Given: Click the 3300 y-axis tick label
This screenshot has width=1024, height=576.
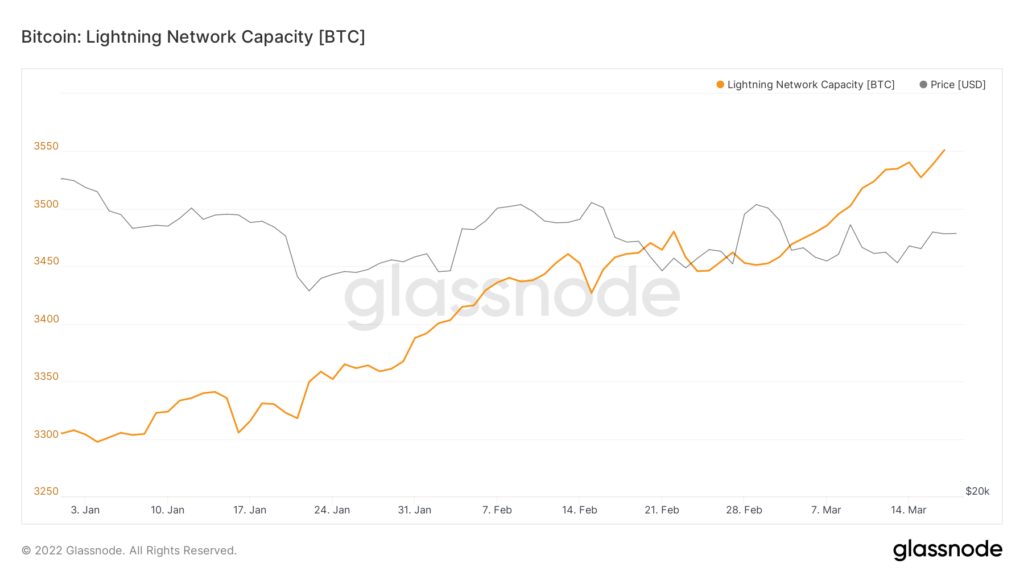Looking at the screenshot, I should click(47, 435).
